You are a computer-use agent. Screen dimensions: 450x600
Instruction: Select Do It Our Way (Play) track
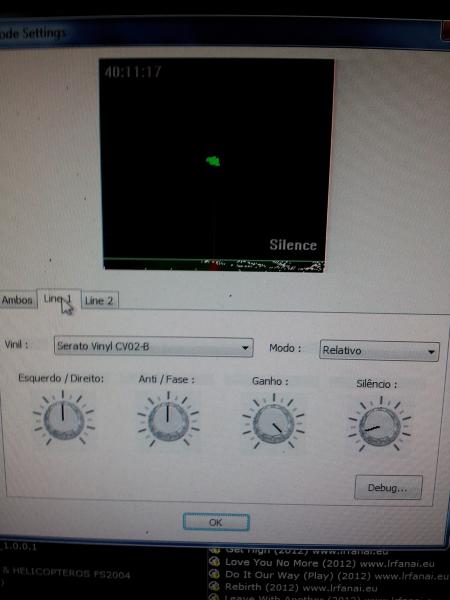(337, 575)
